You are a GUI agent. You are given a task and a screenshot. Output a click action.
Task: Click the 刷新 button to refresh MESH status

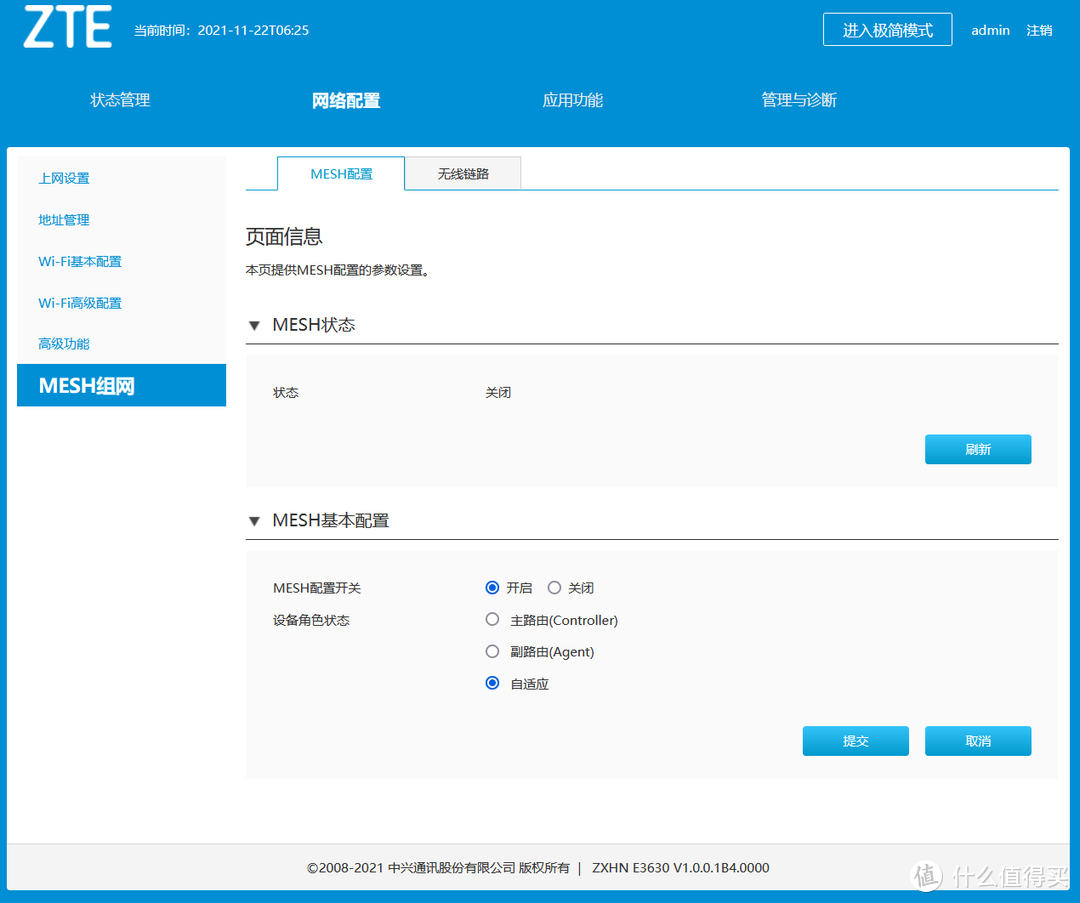point(977,449)
